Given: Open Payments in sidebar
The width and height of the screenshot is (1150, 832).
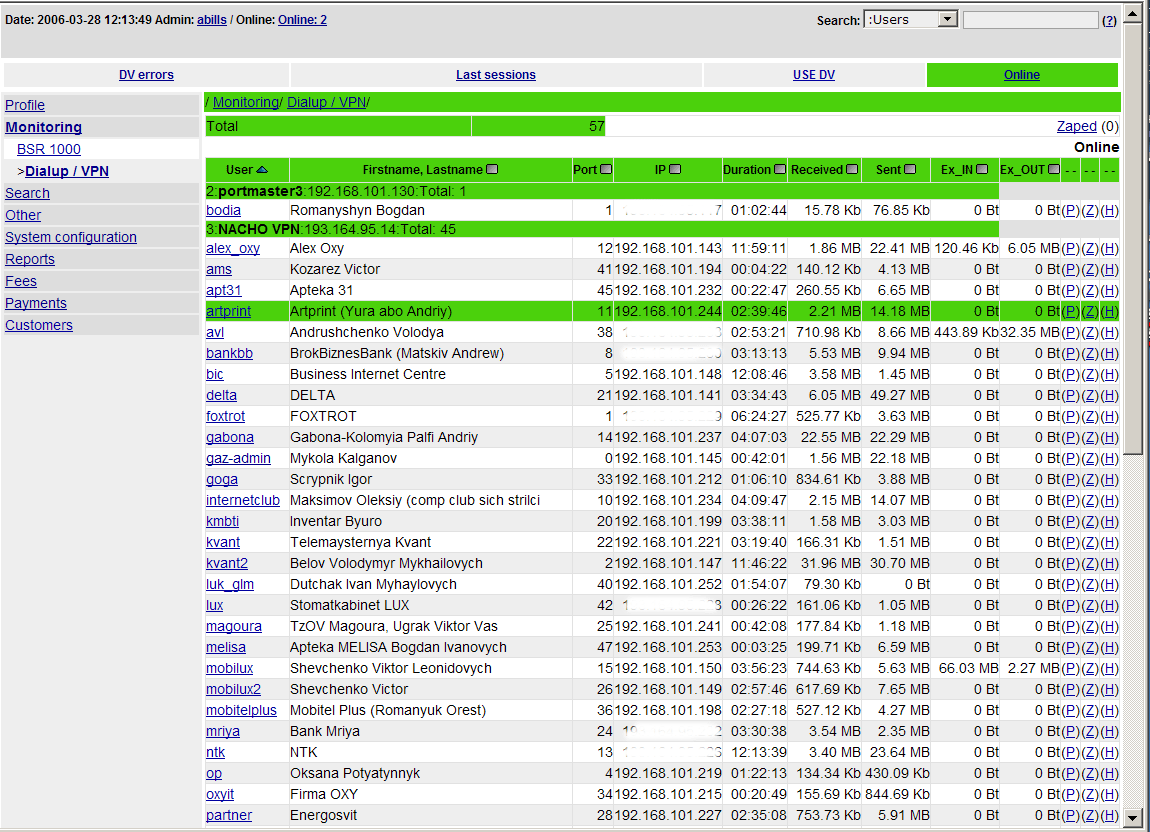Looking at the screenshot, I should point(35,303).
